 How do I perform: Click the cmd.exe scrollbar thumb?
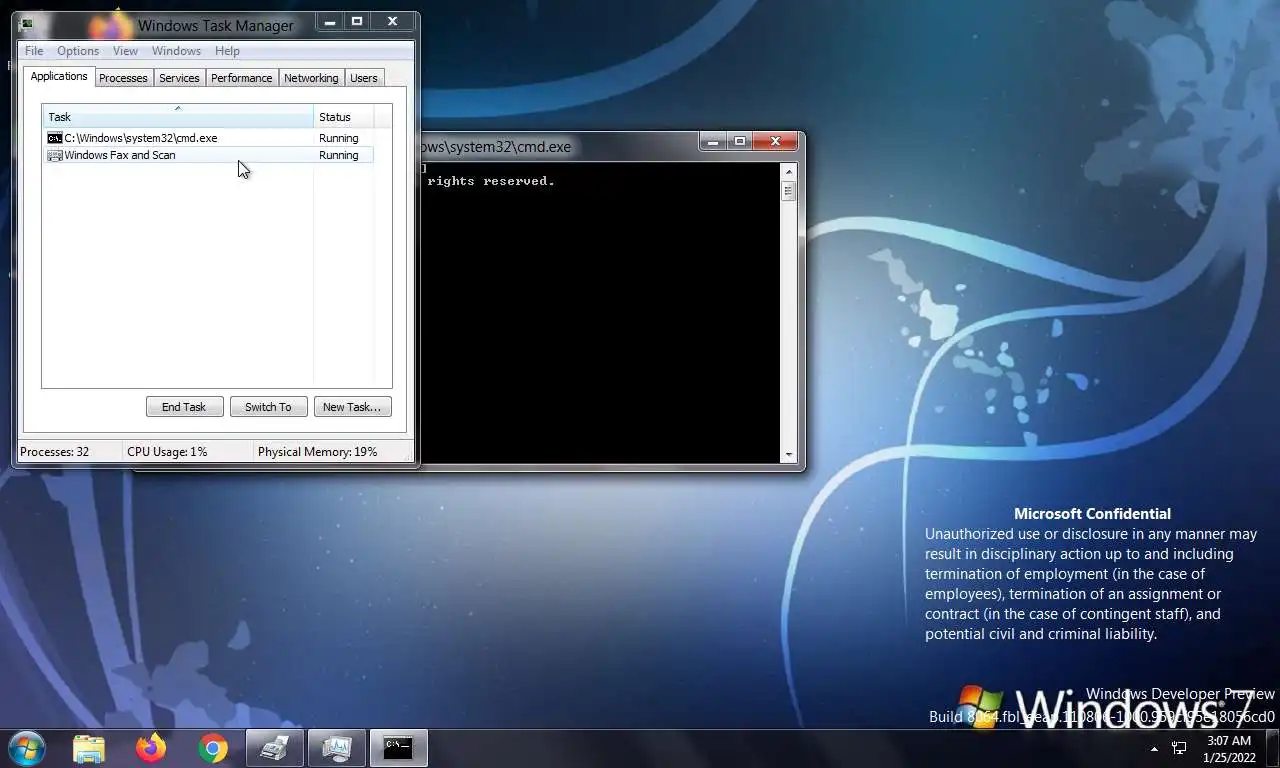point(788,191)
